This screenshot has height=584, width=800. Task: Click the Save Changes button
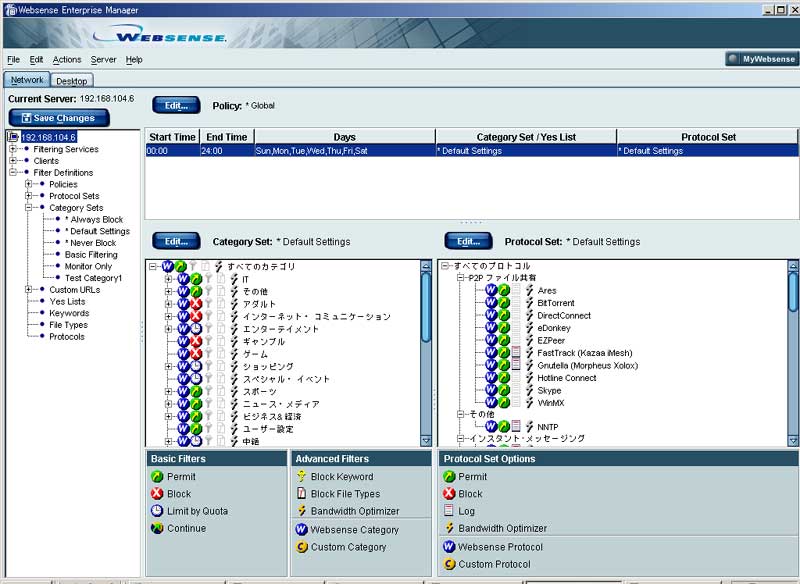[59, 118]
